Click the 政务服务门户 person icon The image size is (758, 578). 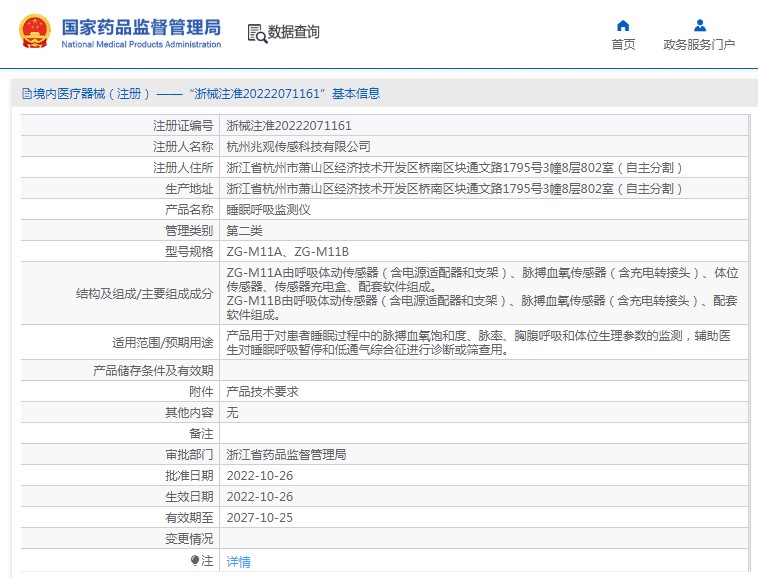[699, 25]
